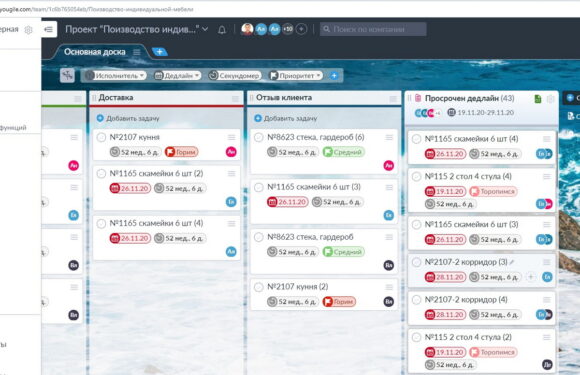
Task: Switch to Основная доска tab
Action: tap(95, 52)
